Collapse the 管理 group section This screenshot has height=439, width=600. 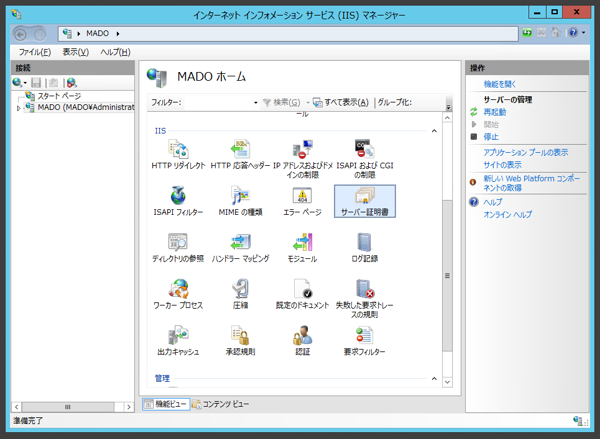pyautogui.click(x=434, y=379)
